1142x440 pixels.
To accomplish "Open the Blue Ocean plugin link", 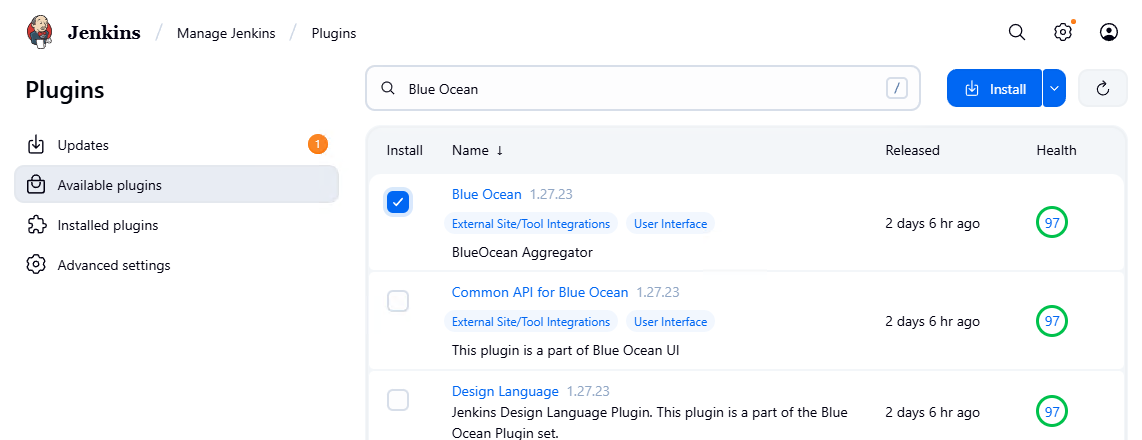I will point(486,194).
